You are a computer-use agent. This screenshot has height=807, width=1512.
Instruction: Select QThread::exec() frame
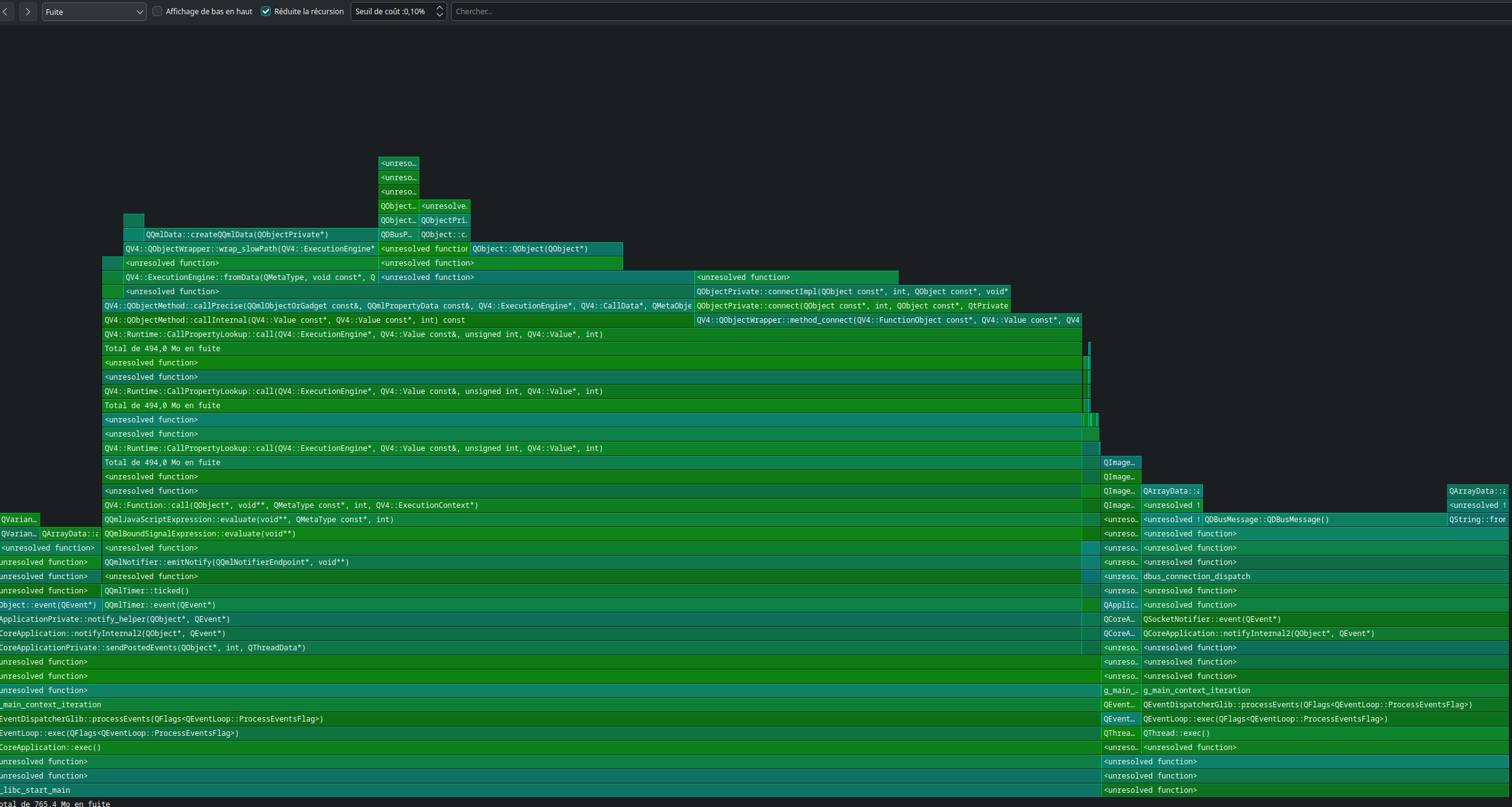(1325, 733)
